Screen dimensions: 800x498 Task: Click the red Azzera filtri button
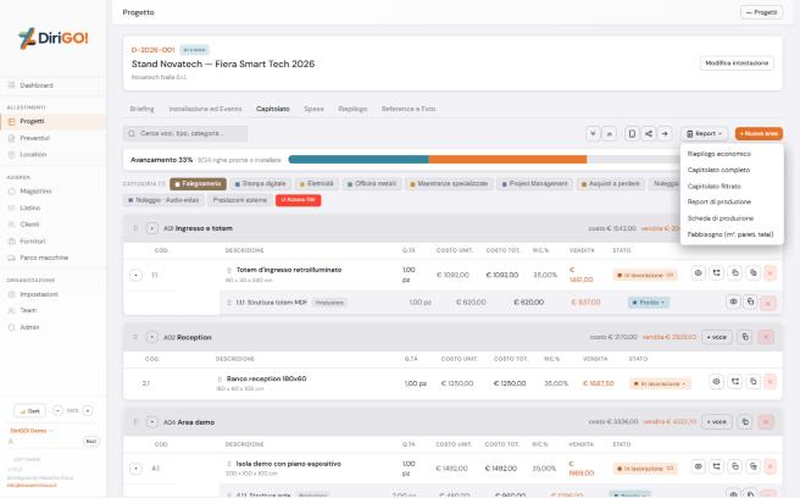coord(298,200)
